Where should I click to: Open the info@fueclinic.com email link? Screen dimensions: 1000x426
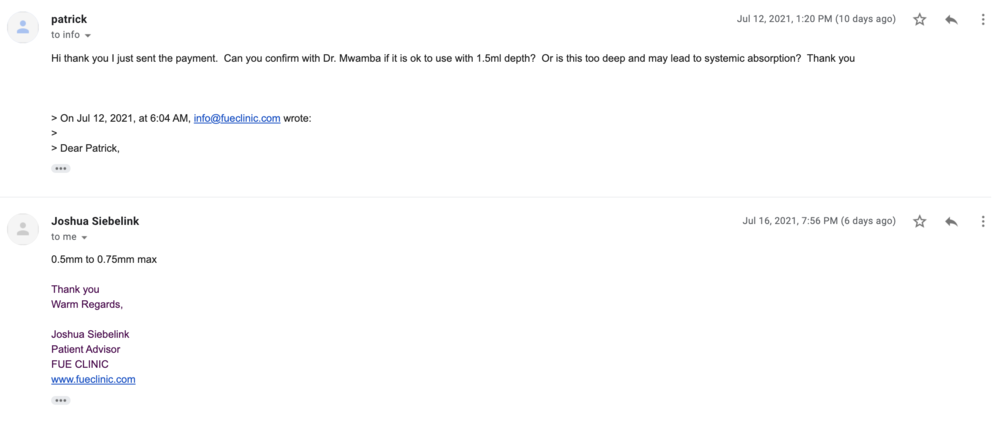pyautogui.click(x=237, y=118)
